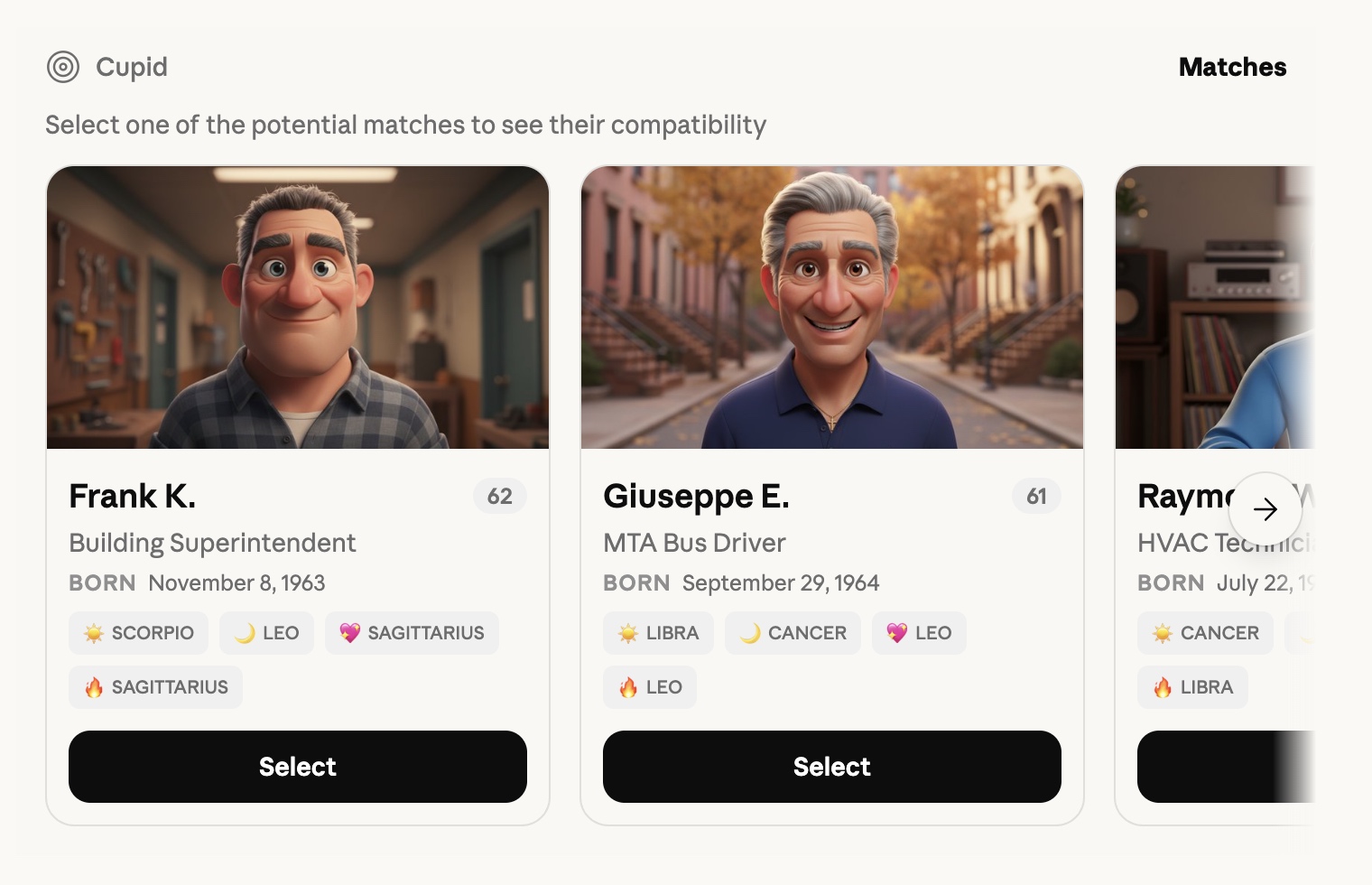Viewport: 1372px width, 885px height.
Task: Click the sun icon on Frank's Scorpio tag
Action: [94, 633]
